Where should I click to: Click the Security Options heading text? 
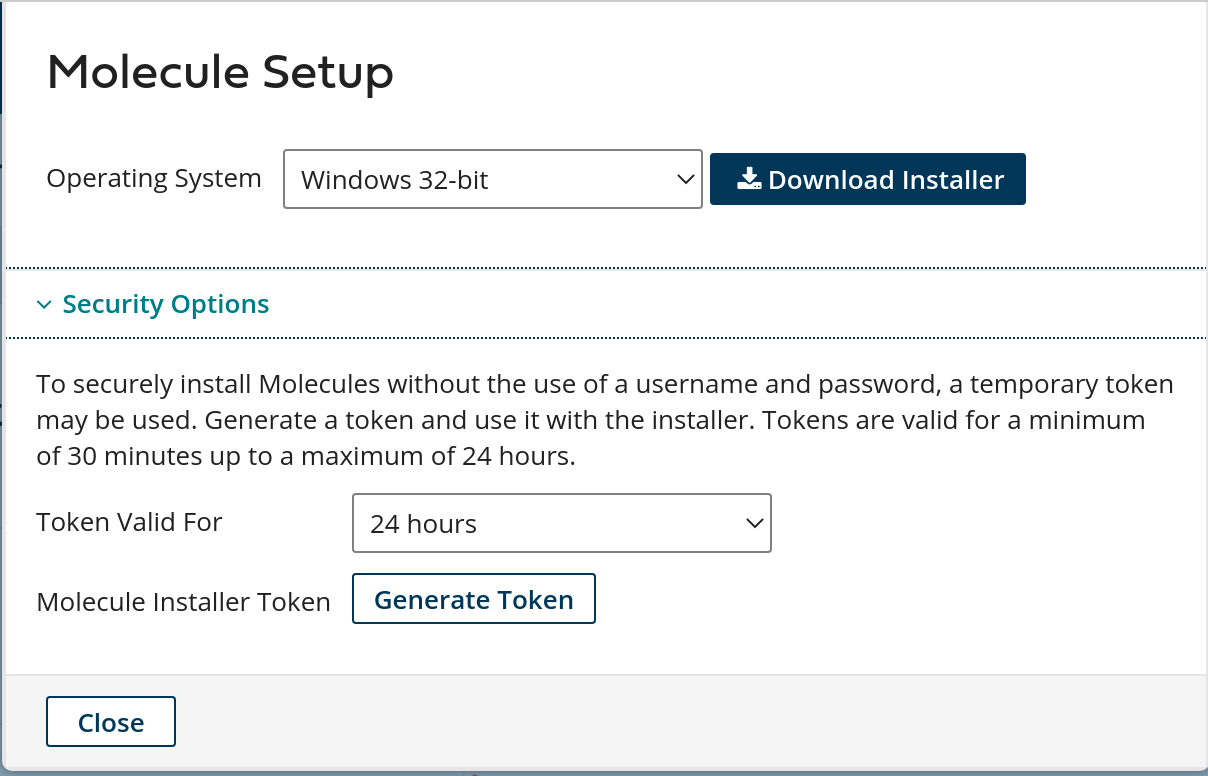click(166, 304)
